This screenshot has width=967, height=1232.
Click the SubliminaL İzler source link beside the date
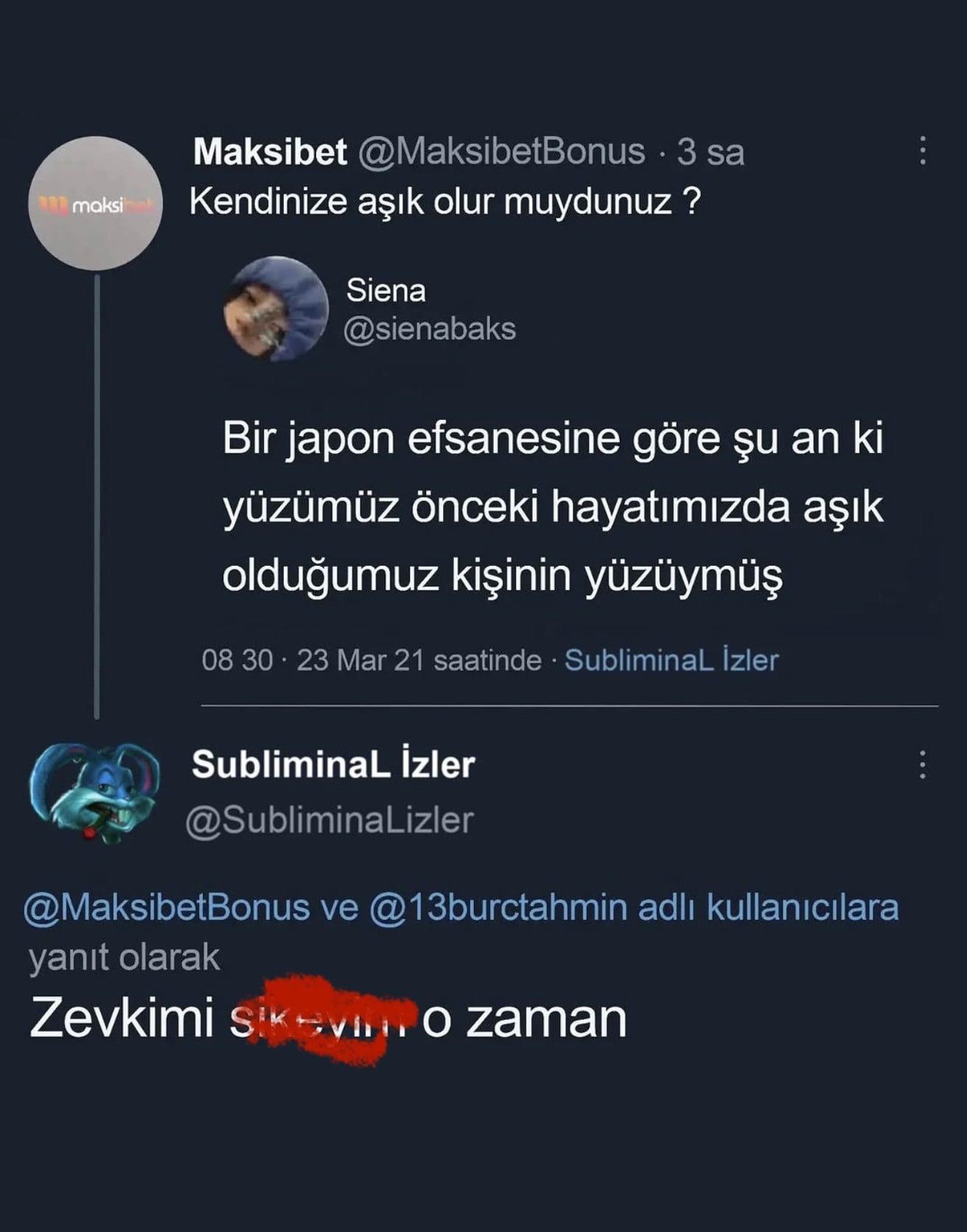click(x=671, y=660)
